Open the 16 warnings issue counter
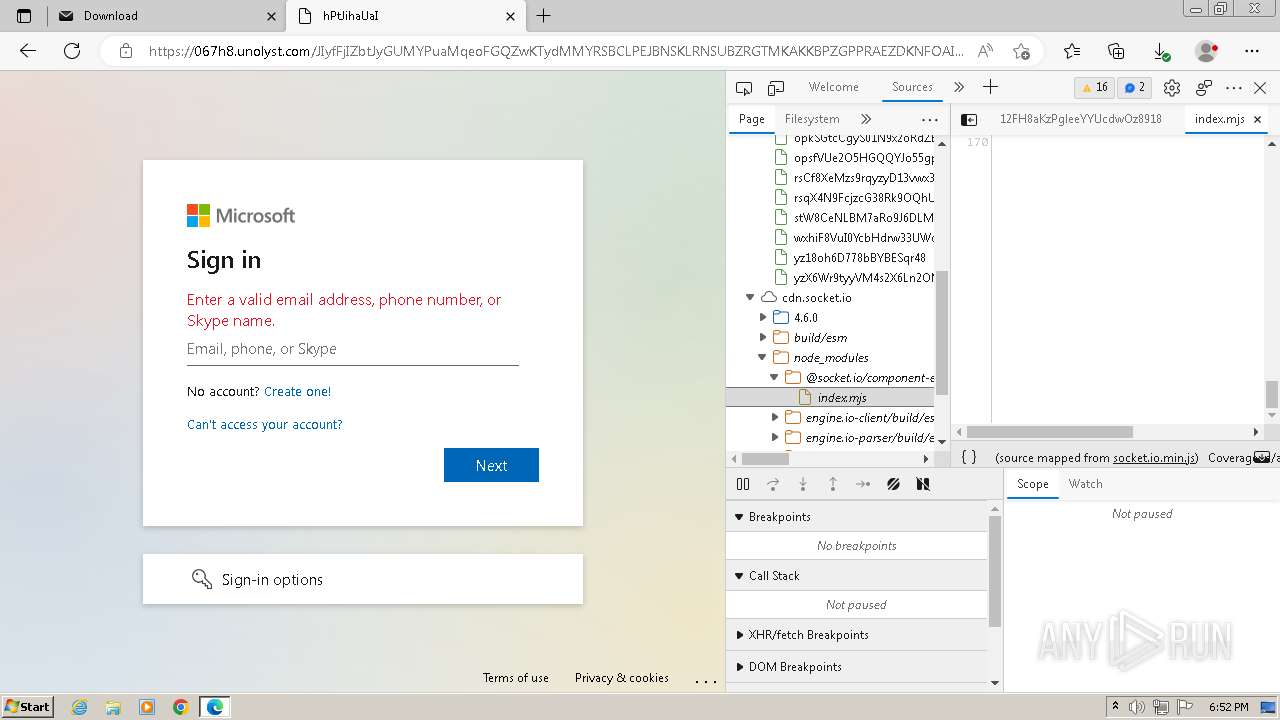The width and height of the screenshot is (1280, 720). pyautogui.click(x=1094, y=87)
